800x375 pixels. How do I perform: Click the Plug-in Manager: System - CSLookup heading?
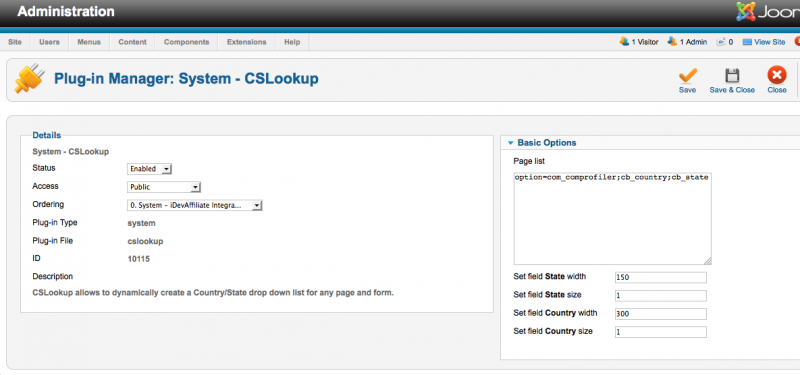click(186, 79)
